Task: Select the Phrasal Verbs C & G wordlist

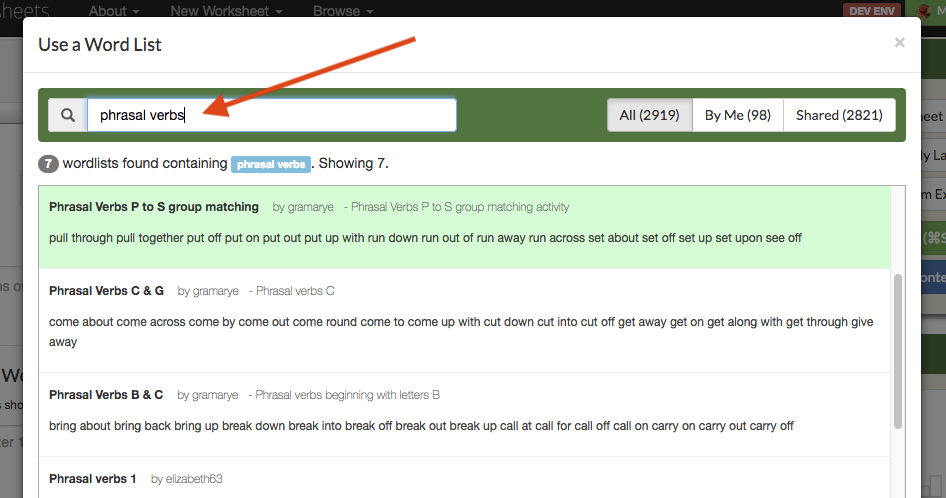Action: (464, 321)
